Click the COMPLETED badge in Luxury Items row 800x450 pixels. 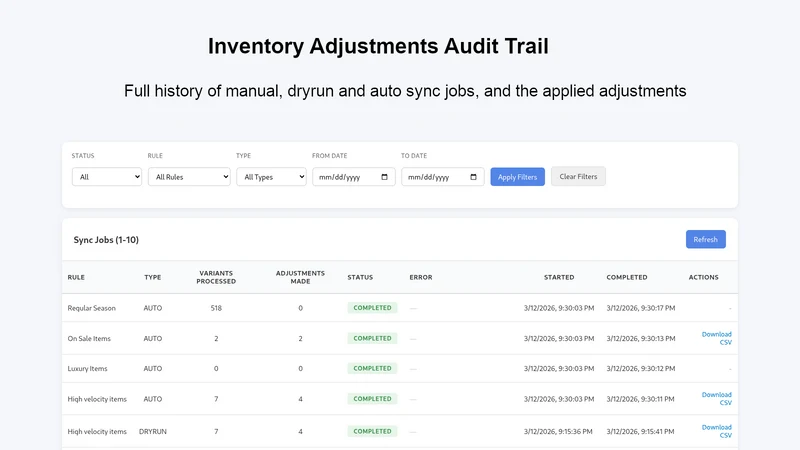(372, 368)
